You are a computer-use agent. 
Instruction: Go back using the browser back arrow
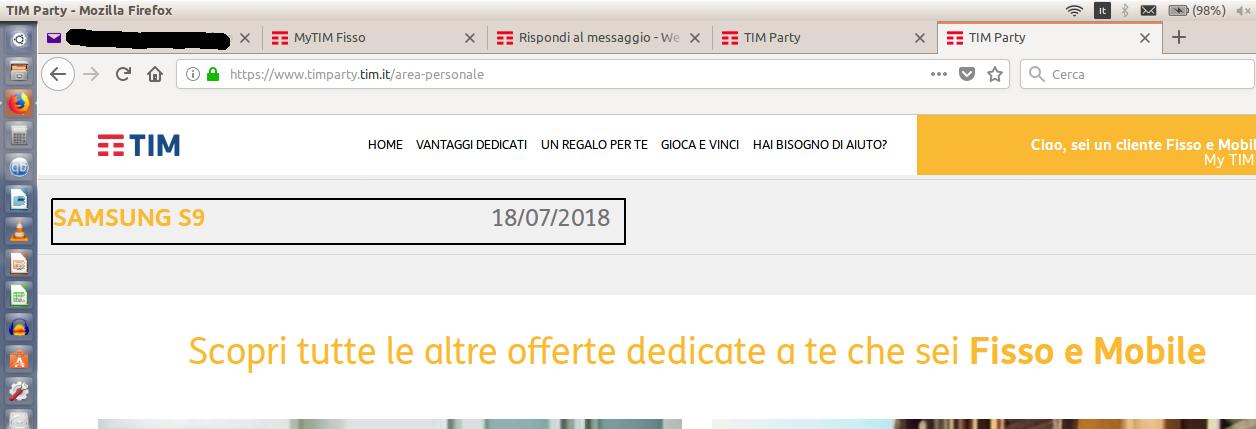point(58,74)
